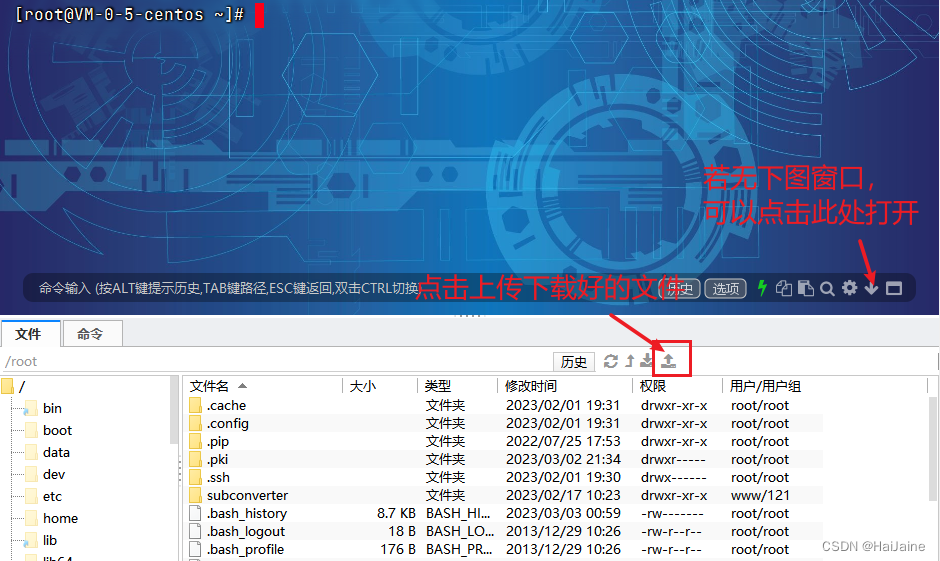Image resolution: width=940 pixels, height=561 pixels.
Task: Click the 历史 button beside path field
Action: 574,361
